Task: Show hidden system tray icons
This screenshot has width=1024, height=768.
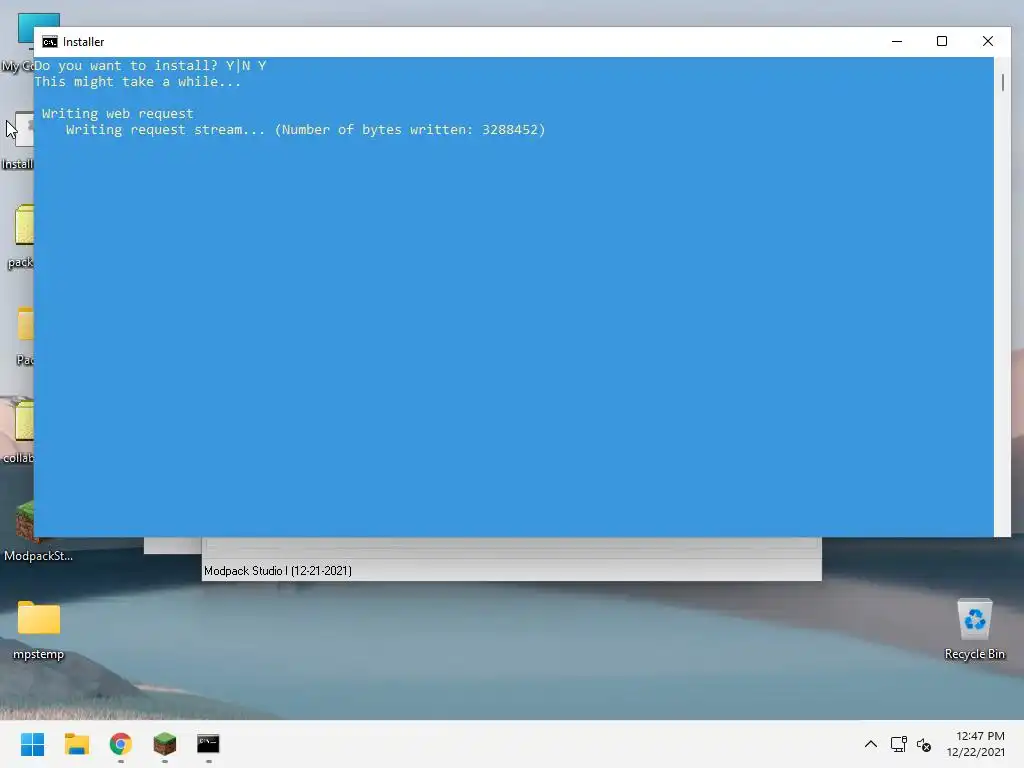Action: pyautogui.click(x=871, y=744)
